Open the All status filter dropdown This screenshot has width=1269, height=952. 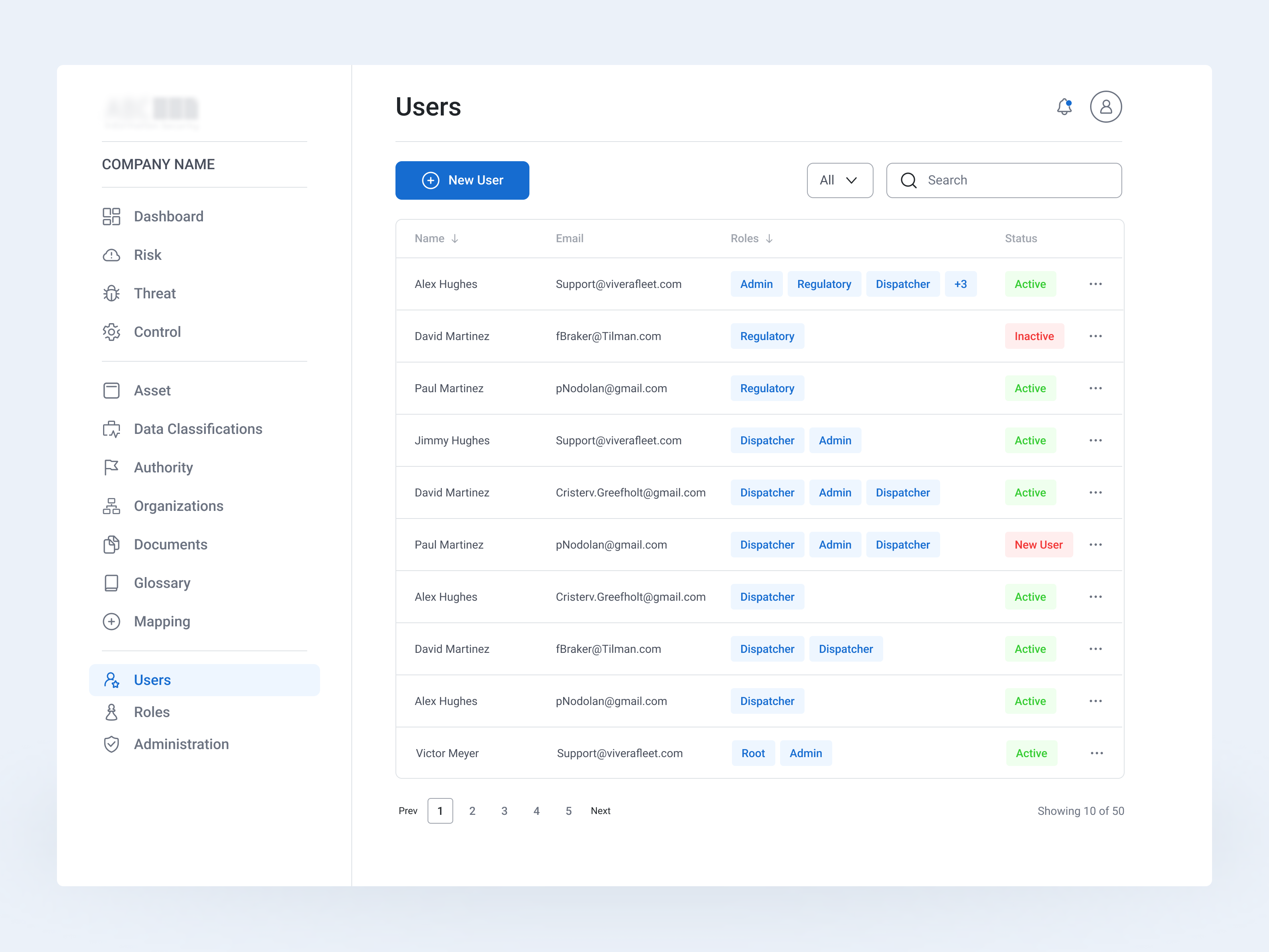[x=839, y=180]
